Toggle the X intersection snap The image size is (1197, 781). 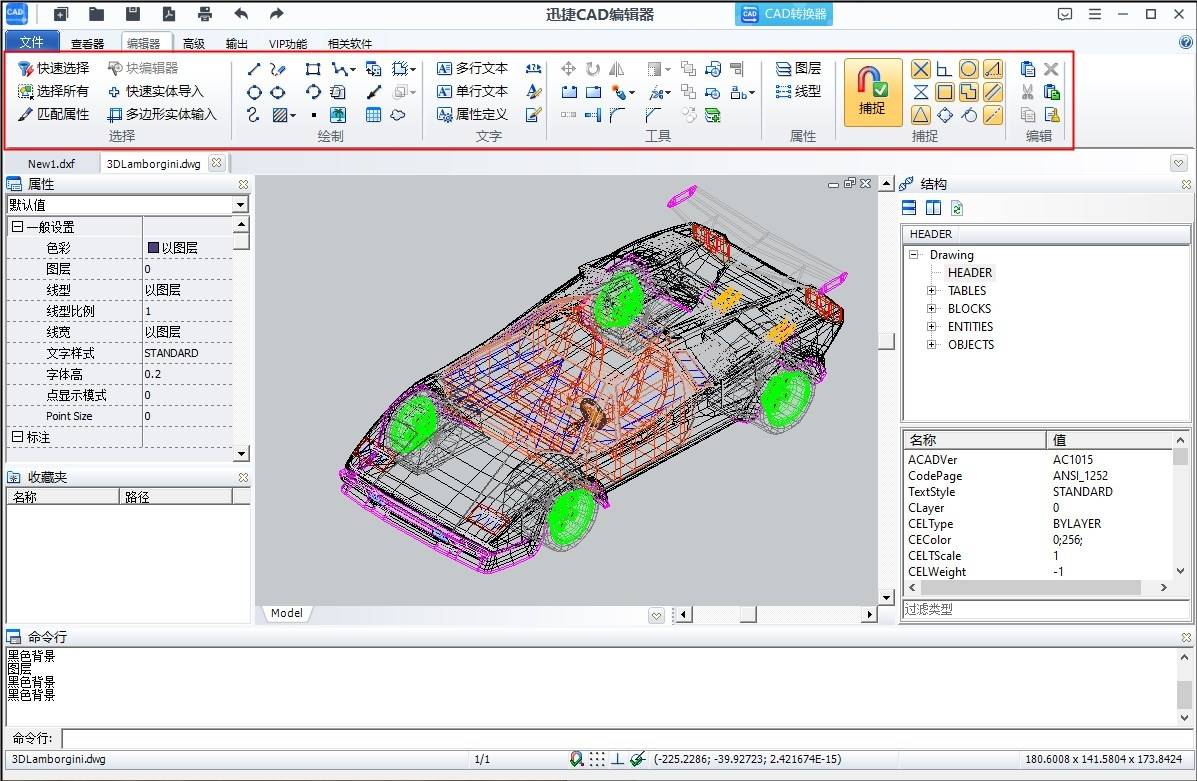point(921,69)
